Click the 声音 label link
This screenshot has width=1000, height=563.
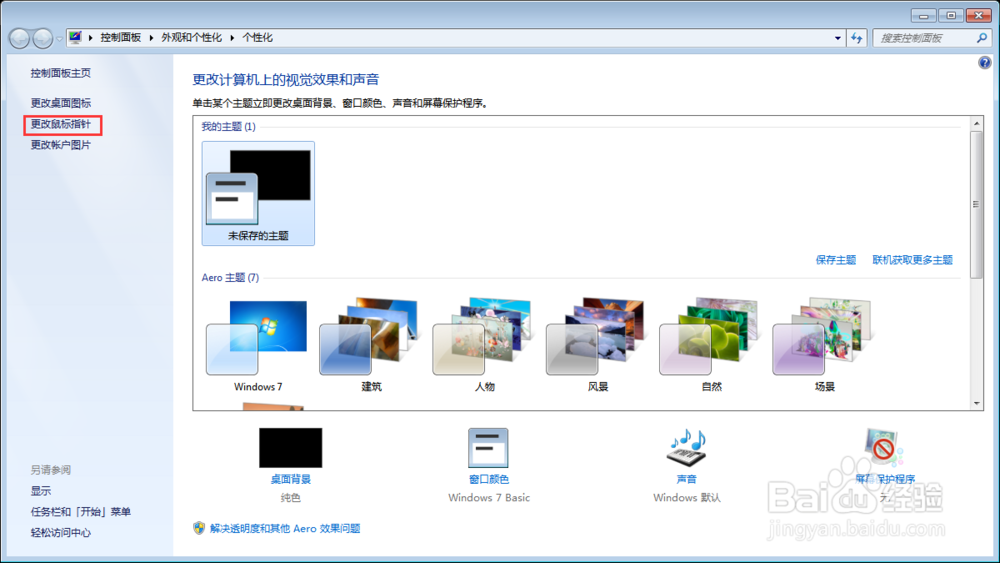(x=686, y=479)
